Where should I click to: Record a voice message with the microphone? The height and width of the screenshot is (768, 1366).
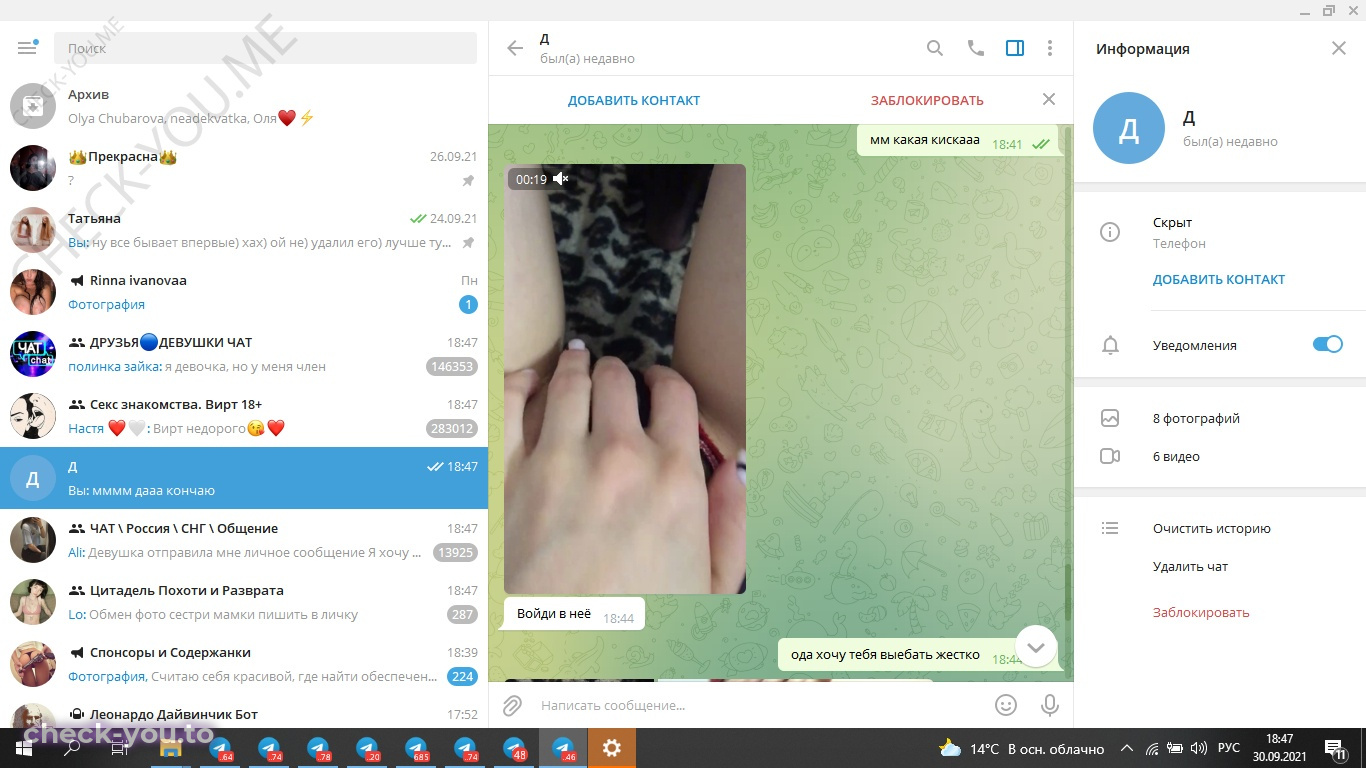point(1050,705)
